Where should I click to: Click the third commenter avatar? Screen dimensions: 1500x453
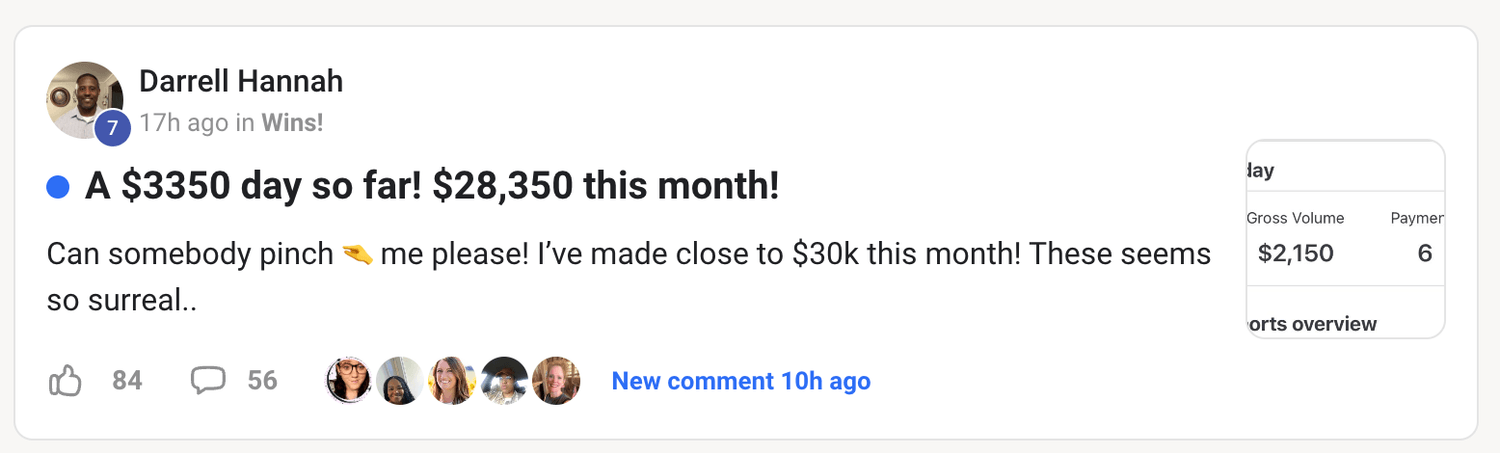point(452,381)
